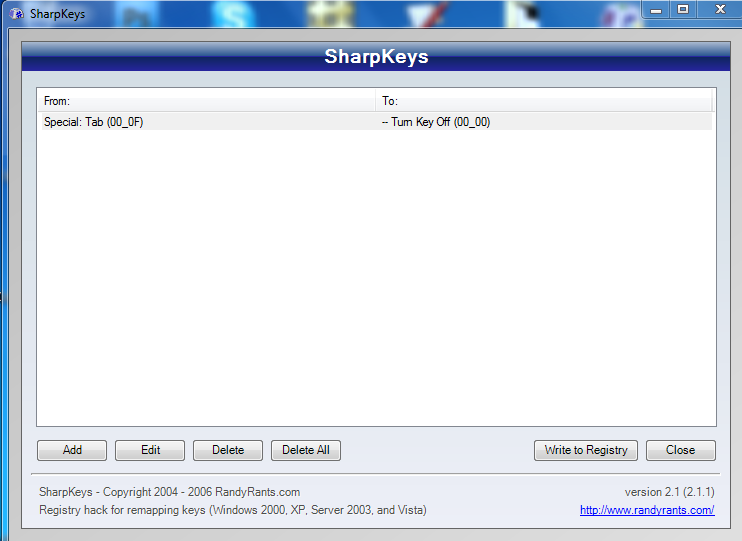Minimize the SharpKeys window

[657, 9]
